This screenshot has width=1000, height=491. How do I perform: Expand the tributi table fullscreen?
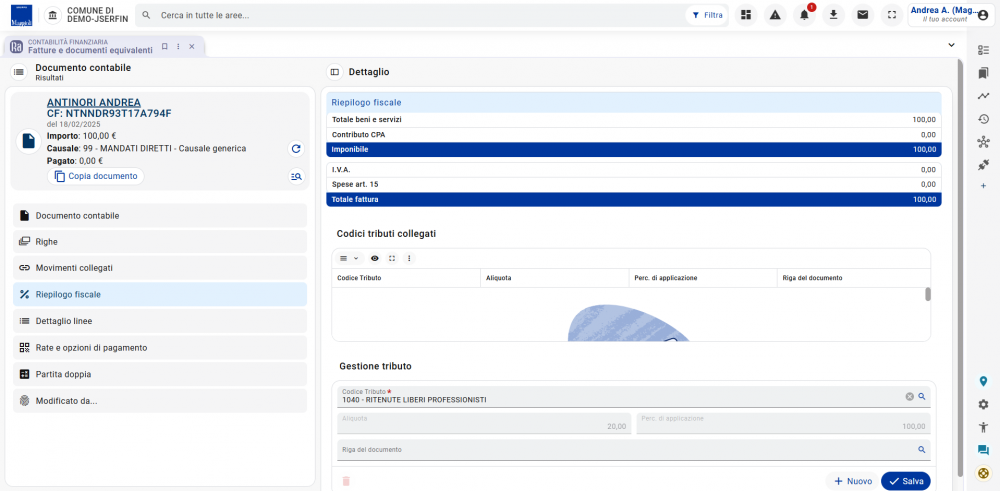coord(392,258)
